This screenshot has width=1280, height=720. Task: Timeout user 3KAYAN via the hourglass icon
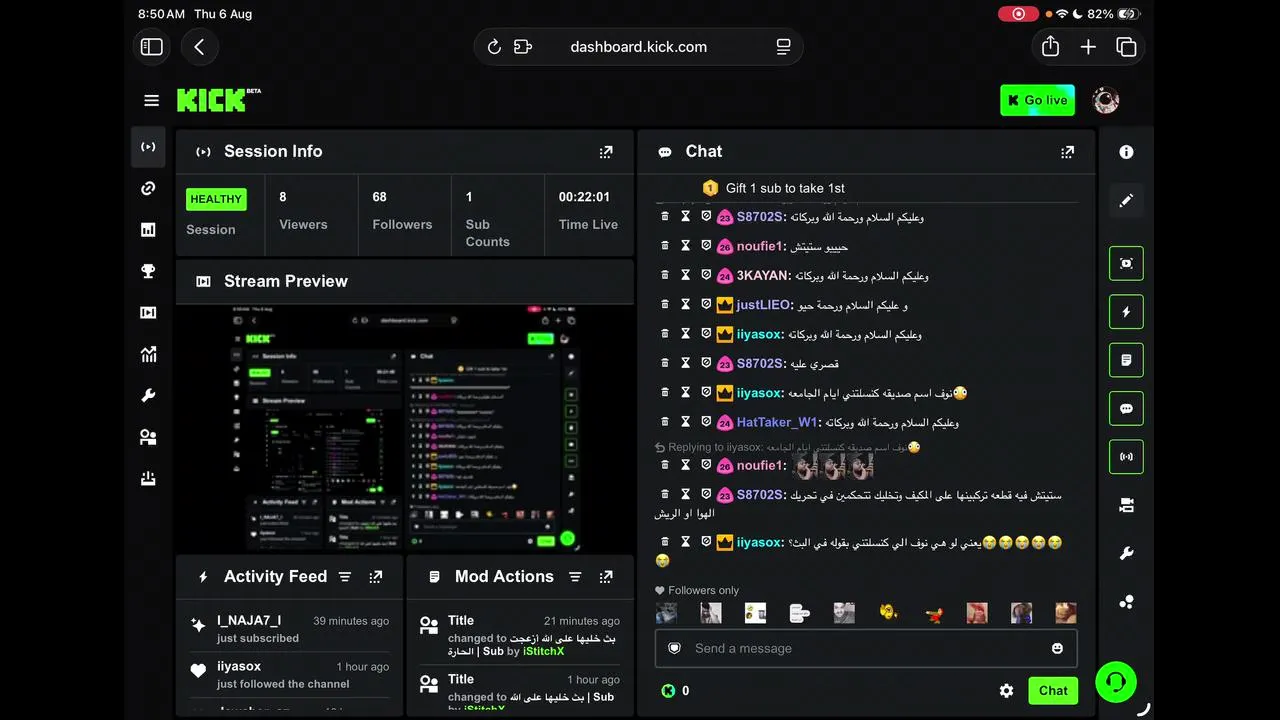pyautogui.click(x=686, y=275)
